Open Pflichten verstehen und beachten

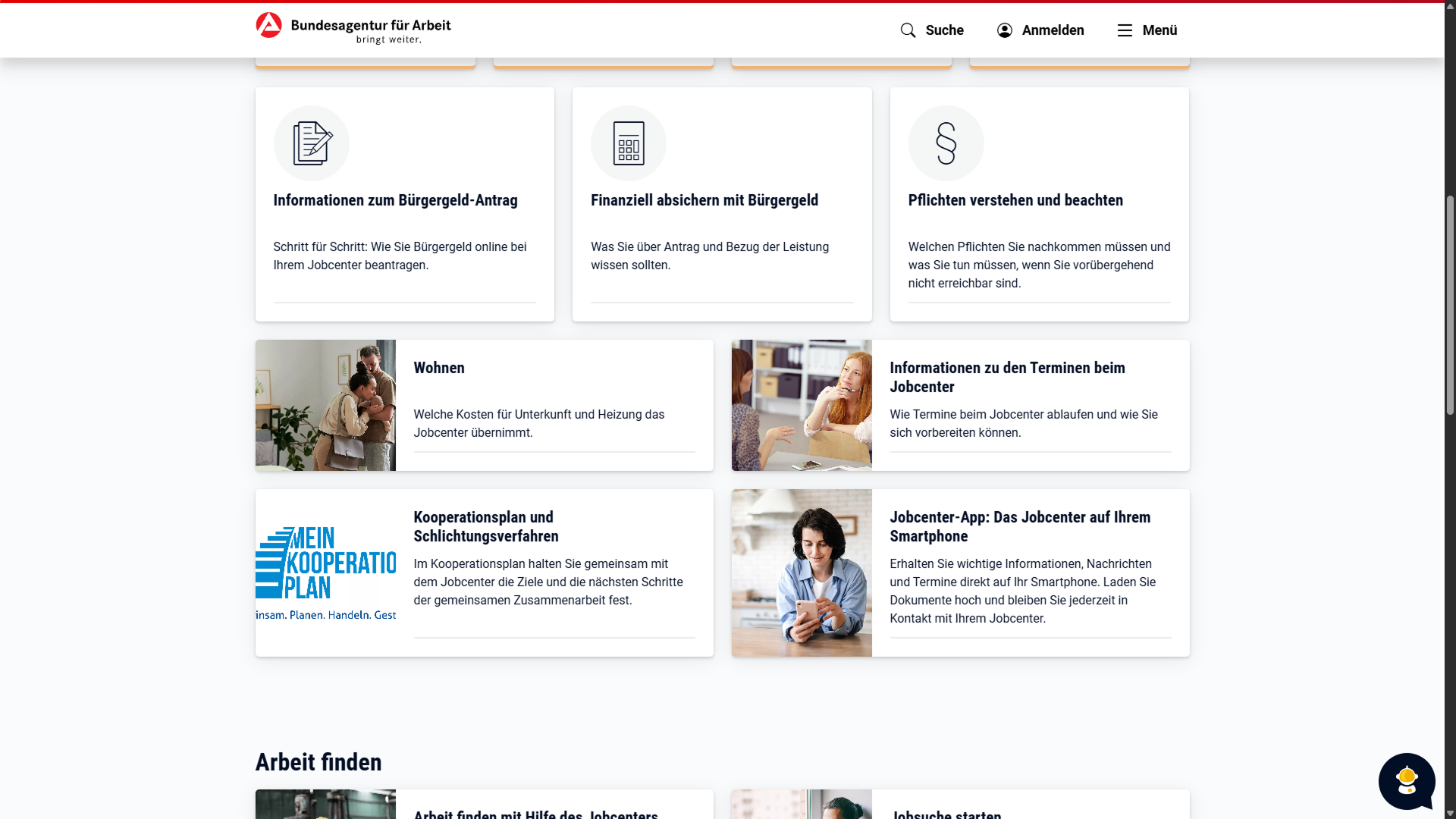click(1015, 200)
